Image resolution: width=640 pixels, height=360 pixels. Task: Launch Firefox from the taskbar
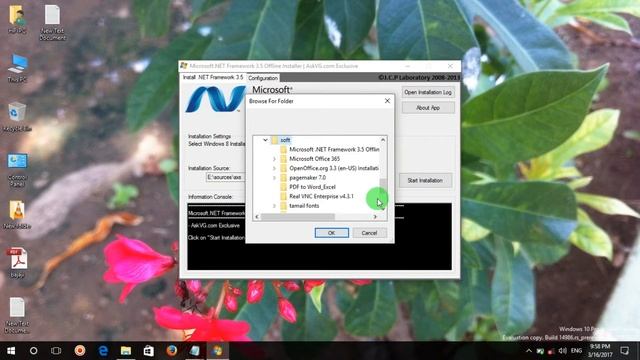pyautogui.click(x=172, y=351)
